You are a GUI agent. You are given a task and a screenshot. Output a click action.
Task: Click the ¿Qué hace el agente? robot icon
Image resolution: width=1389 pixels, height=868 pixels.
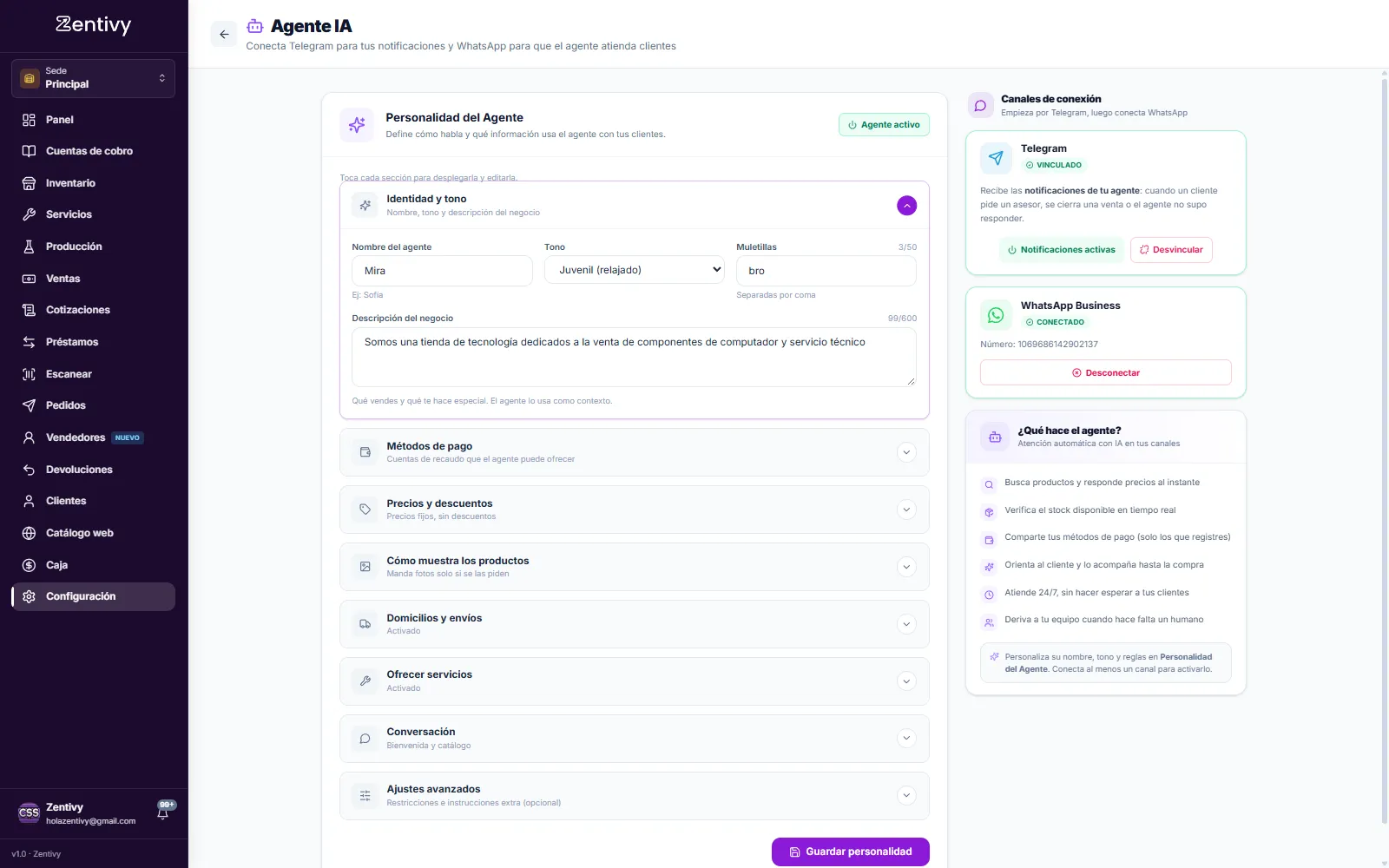(995, 437)
